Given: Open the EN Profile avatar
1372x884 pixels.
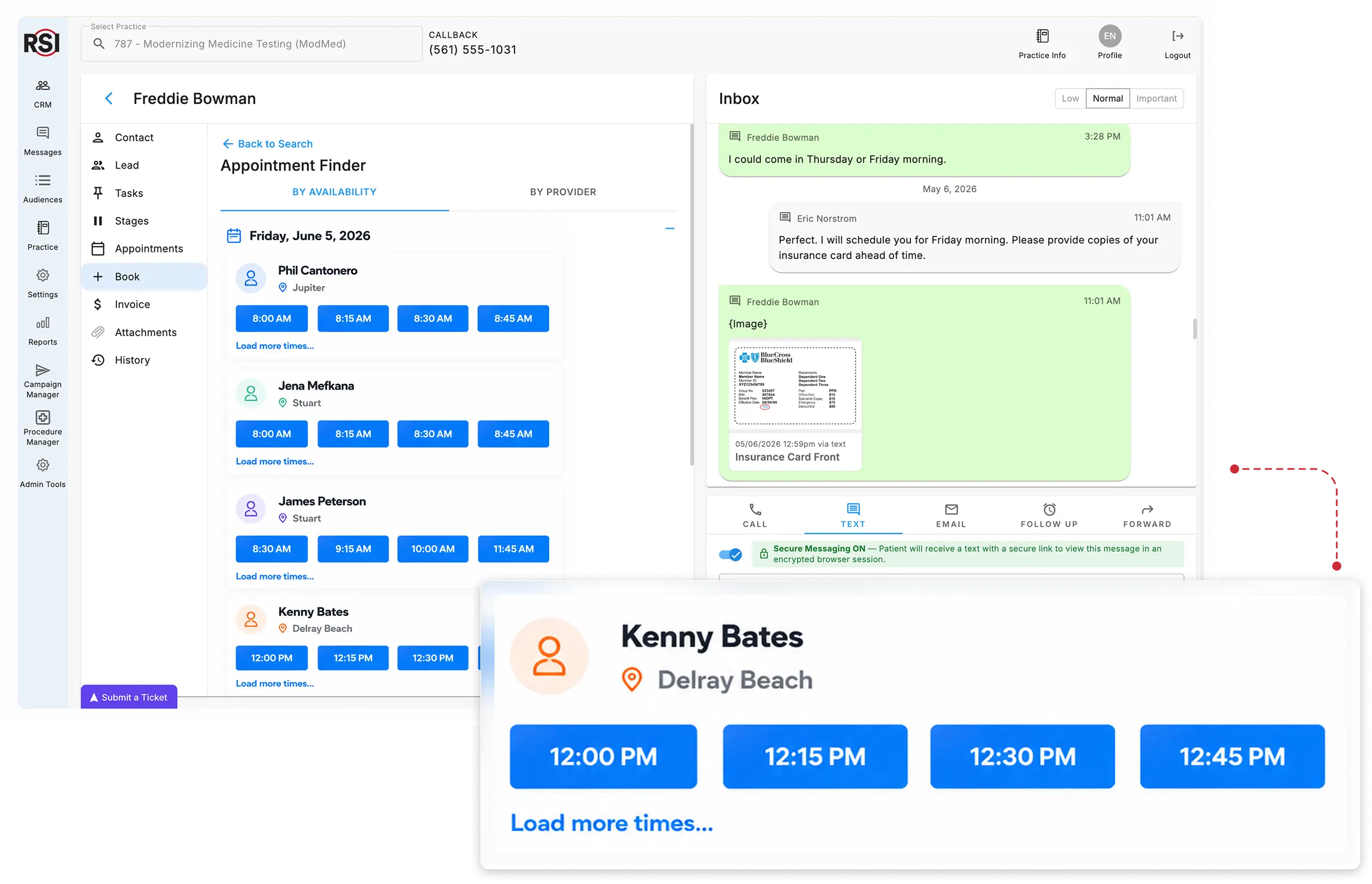Looking at the screenshot, I should click(x=1110, y=36).
